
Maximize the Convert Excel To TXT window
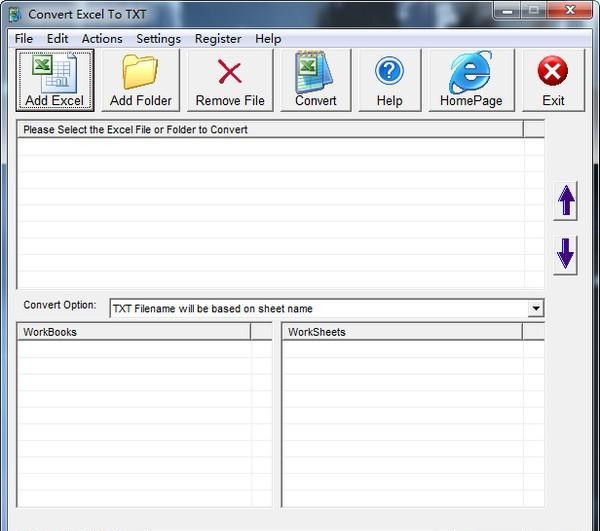[534, 10]
